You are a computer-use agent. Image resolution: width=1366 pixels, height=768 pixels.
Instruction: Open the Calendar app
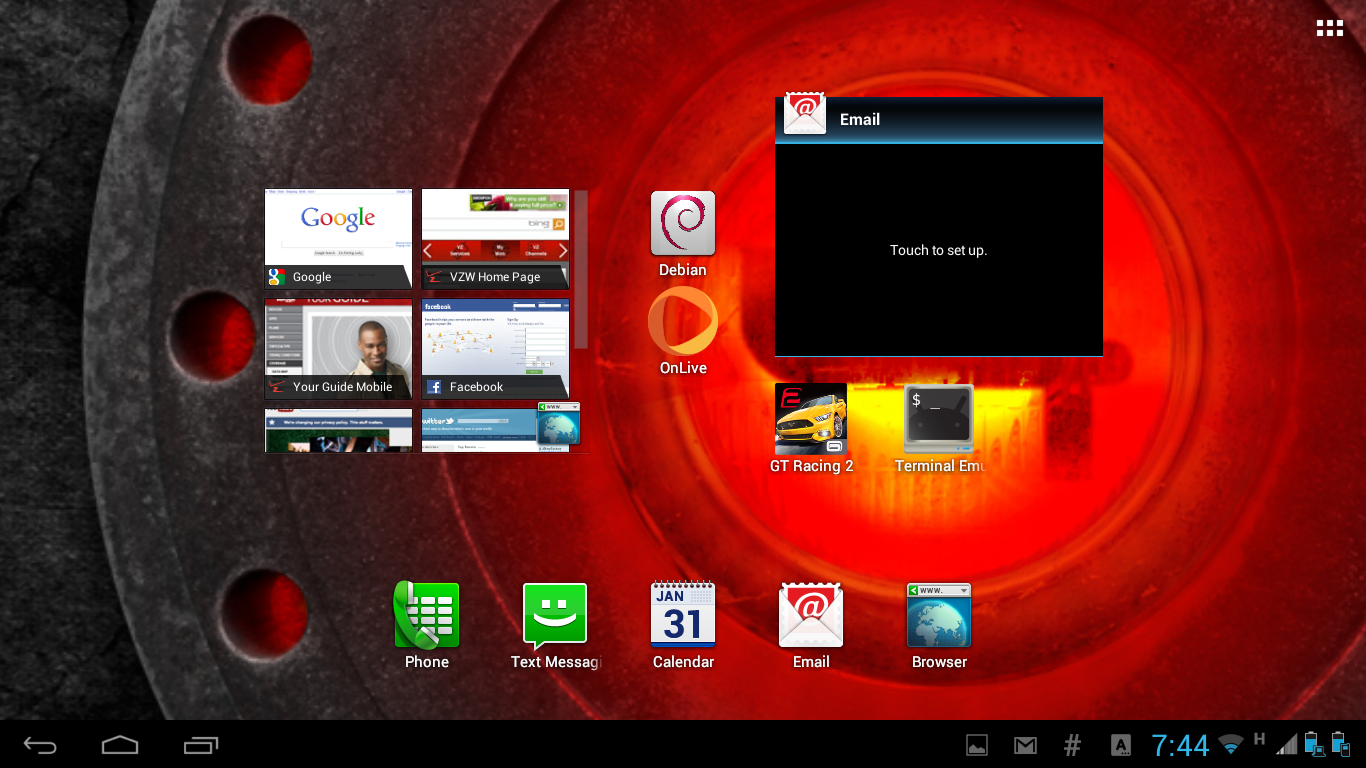(683, 616)
